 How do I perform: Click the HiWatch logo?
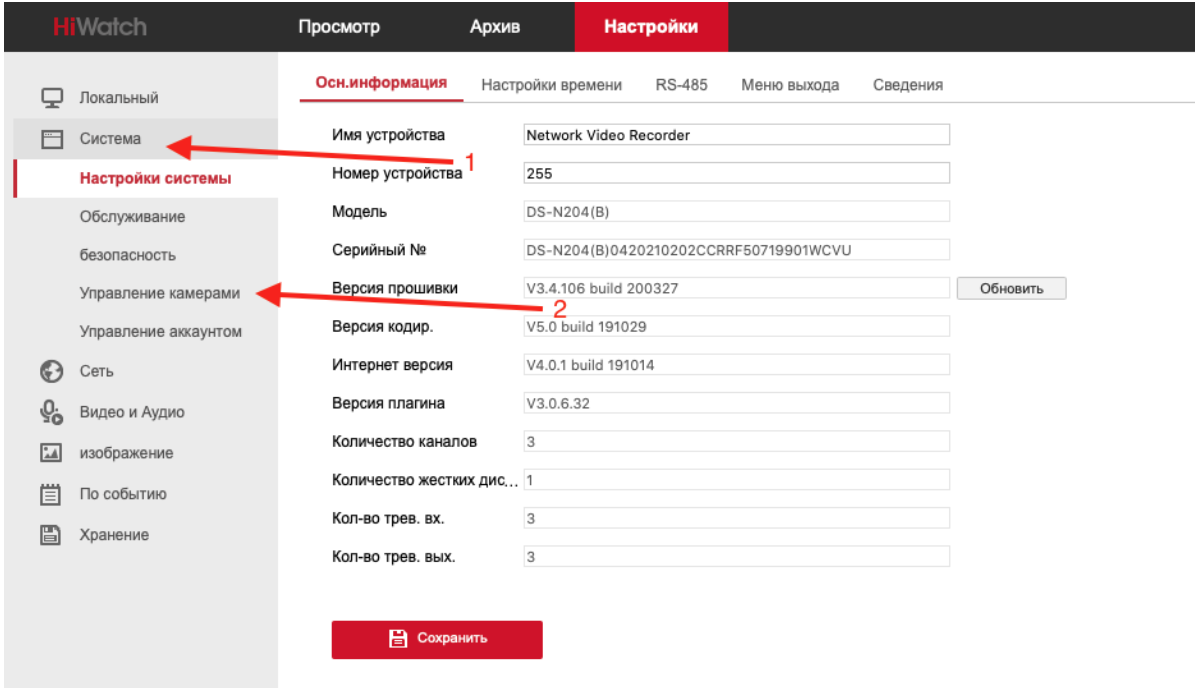click(100, 27)
